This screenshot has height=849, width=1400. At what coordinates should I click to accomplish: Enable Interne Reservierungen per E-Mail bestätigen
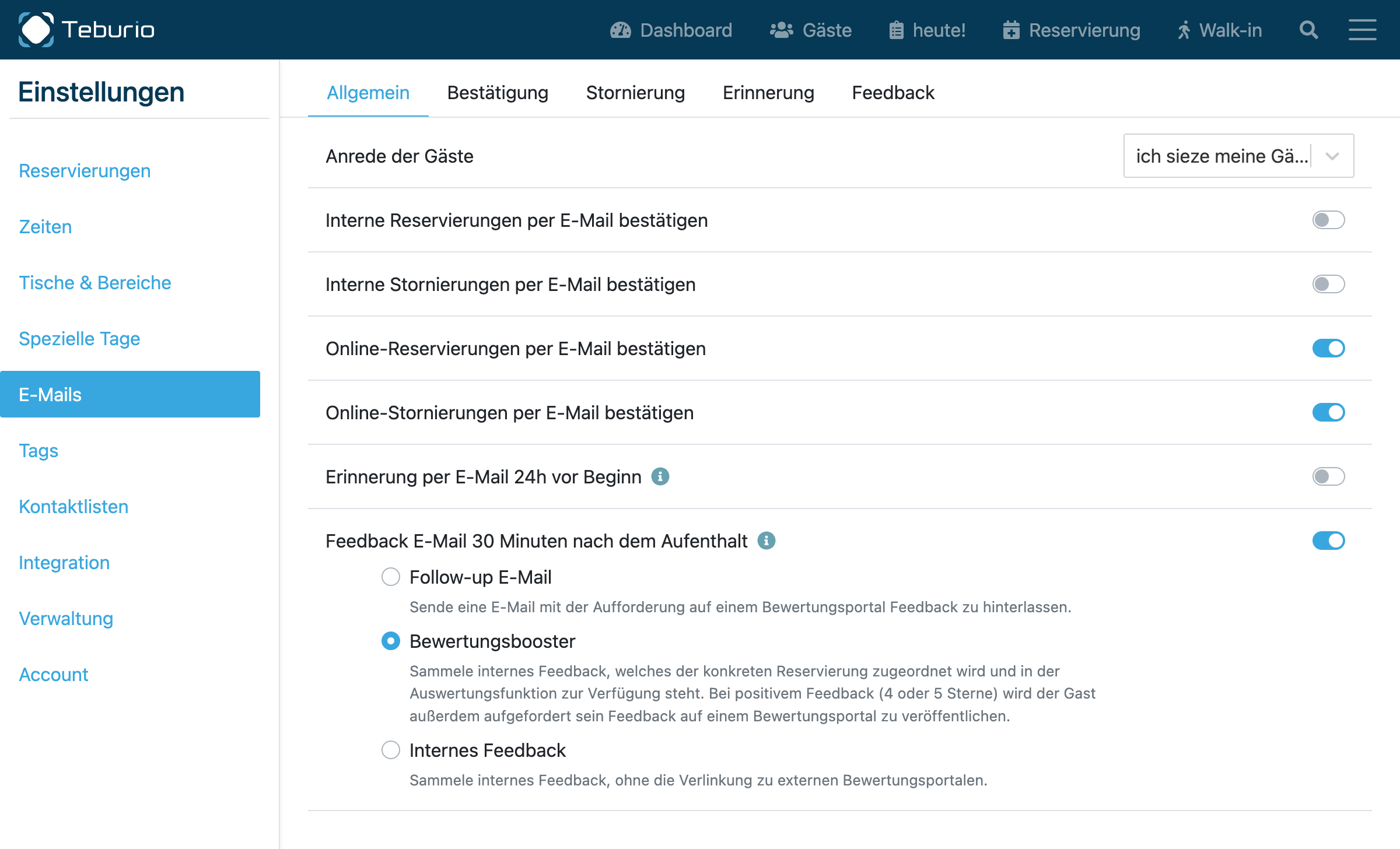tap(1330, 220)
